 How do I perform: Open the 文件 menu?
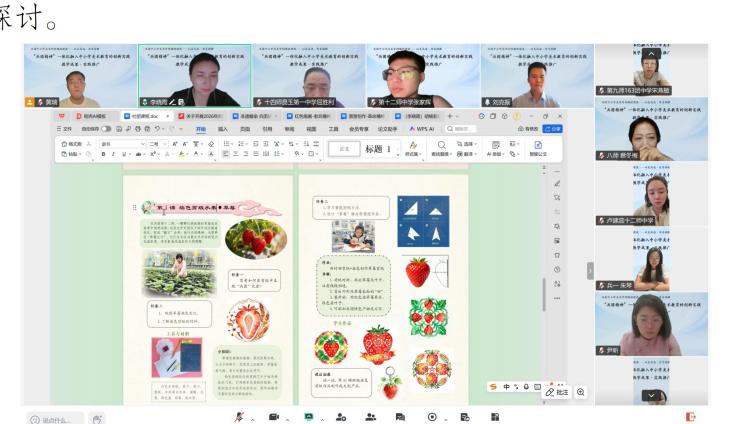coord(64,129)
